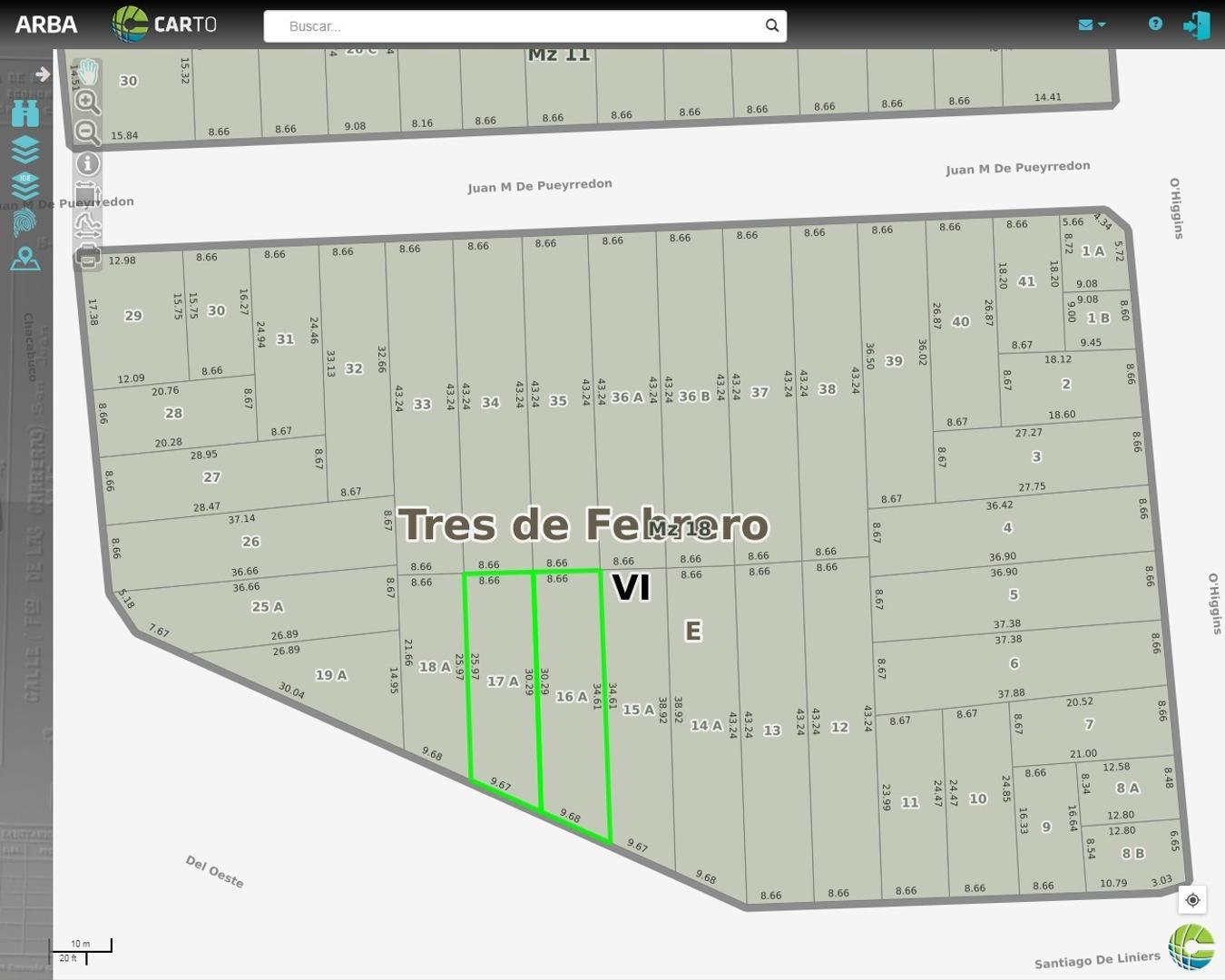Open the help question mark
Viewport: 1225px width, 980px height.
(1155, 24)
